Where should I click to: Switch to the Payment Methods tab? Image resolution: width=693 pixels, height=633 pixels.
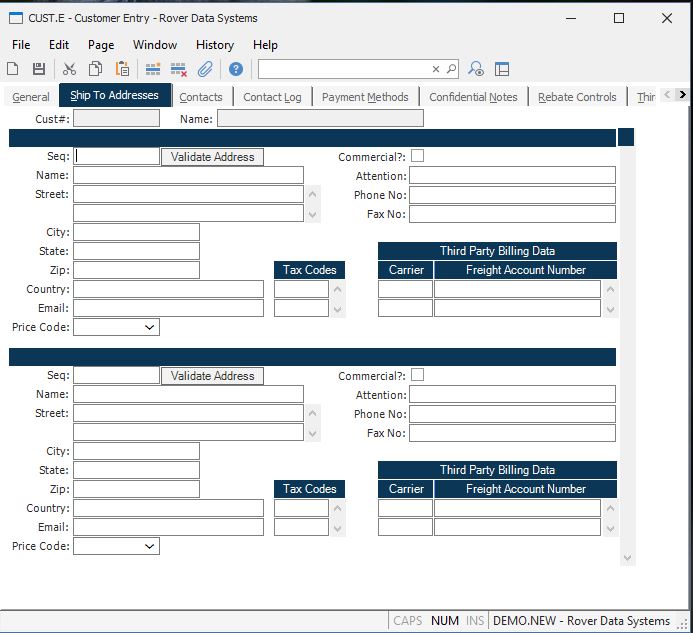click(x=365, y=97)
